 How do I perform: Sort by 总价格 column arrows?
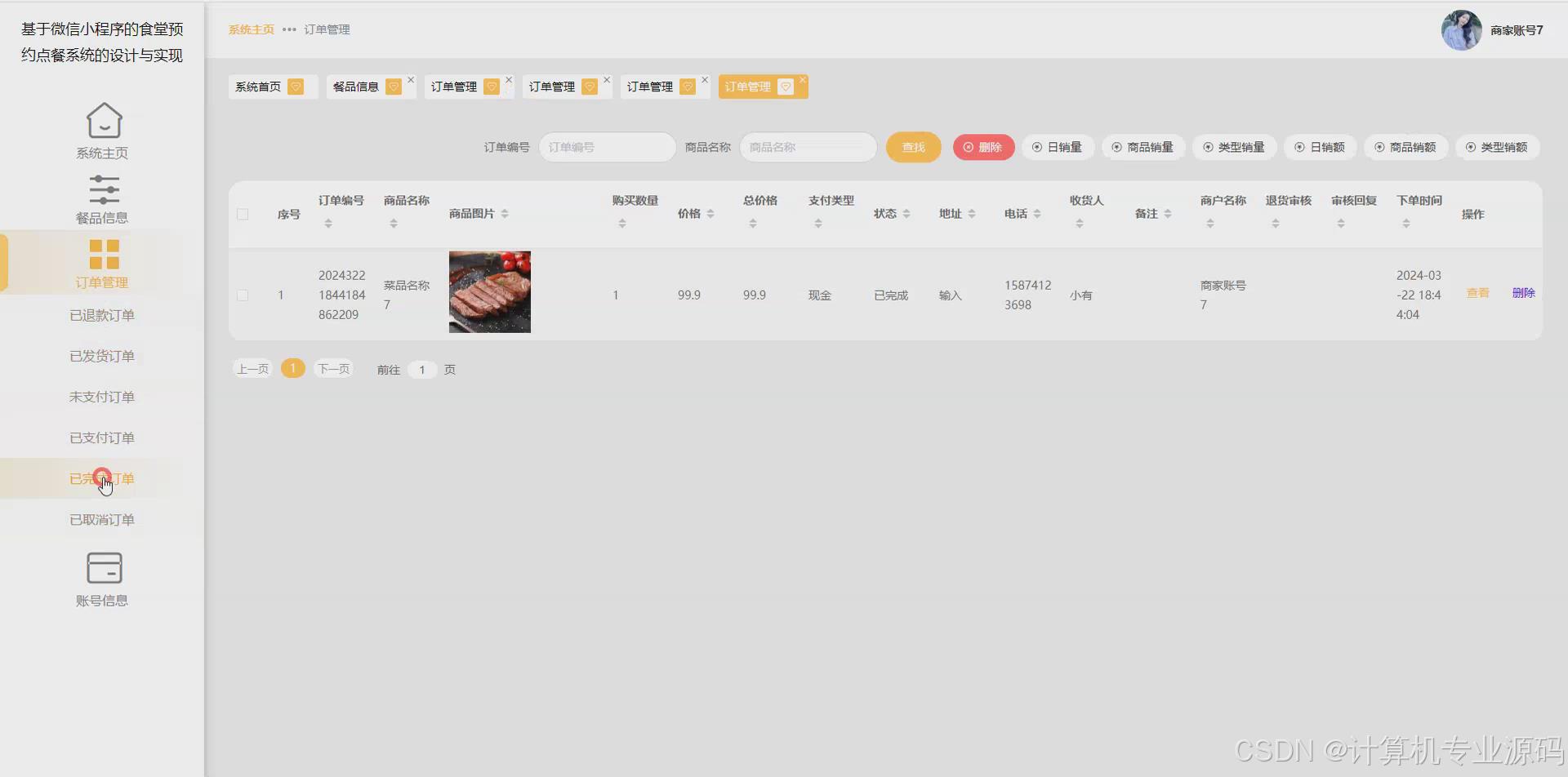(x=753, y=224)
